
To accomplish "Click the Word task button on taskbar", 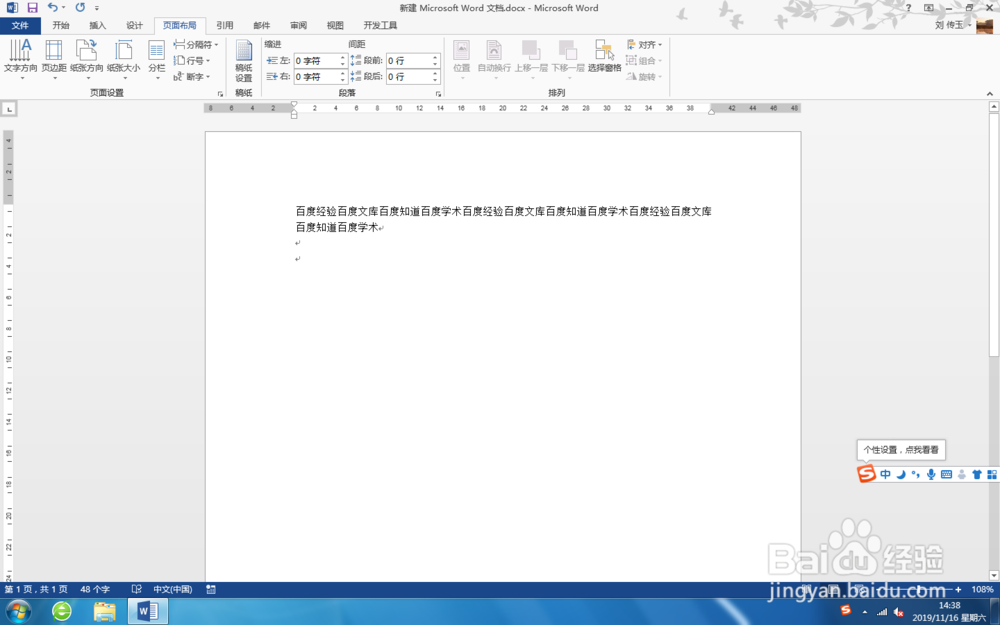I will (148, 611).
